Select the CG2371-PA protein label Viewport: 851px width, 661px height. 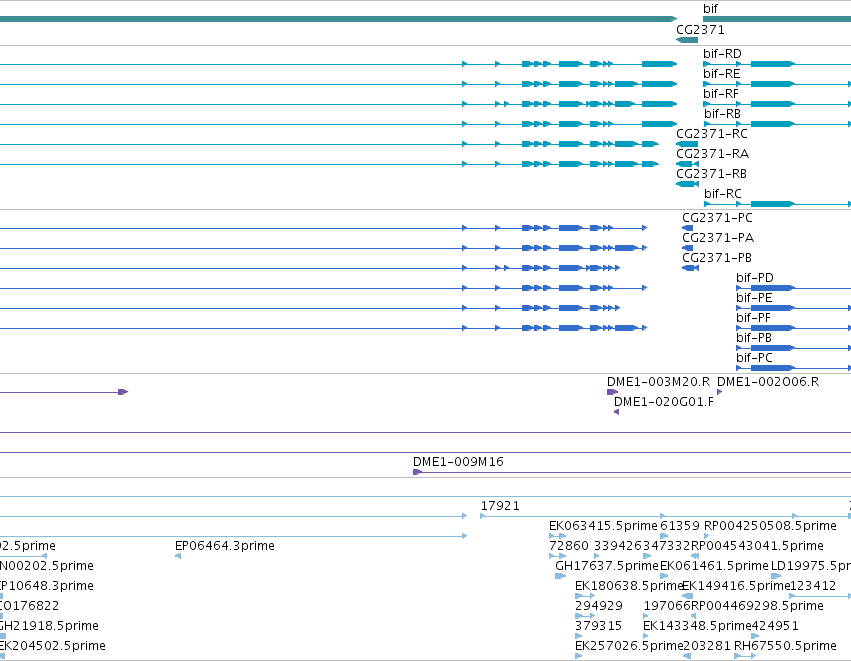(x=717, y=238)
